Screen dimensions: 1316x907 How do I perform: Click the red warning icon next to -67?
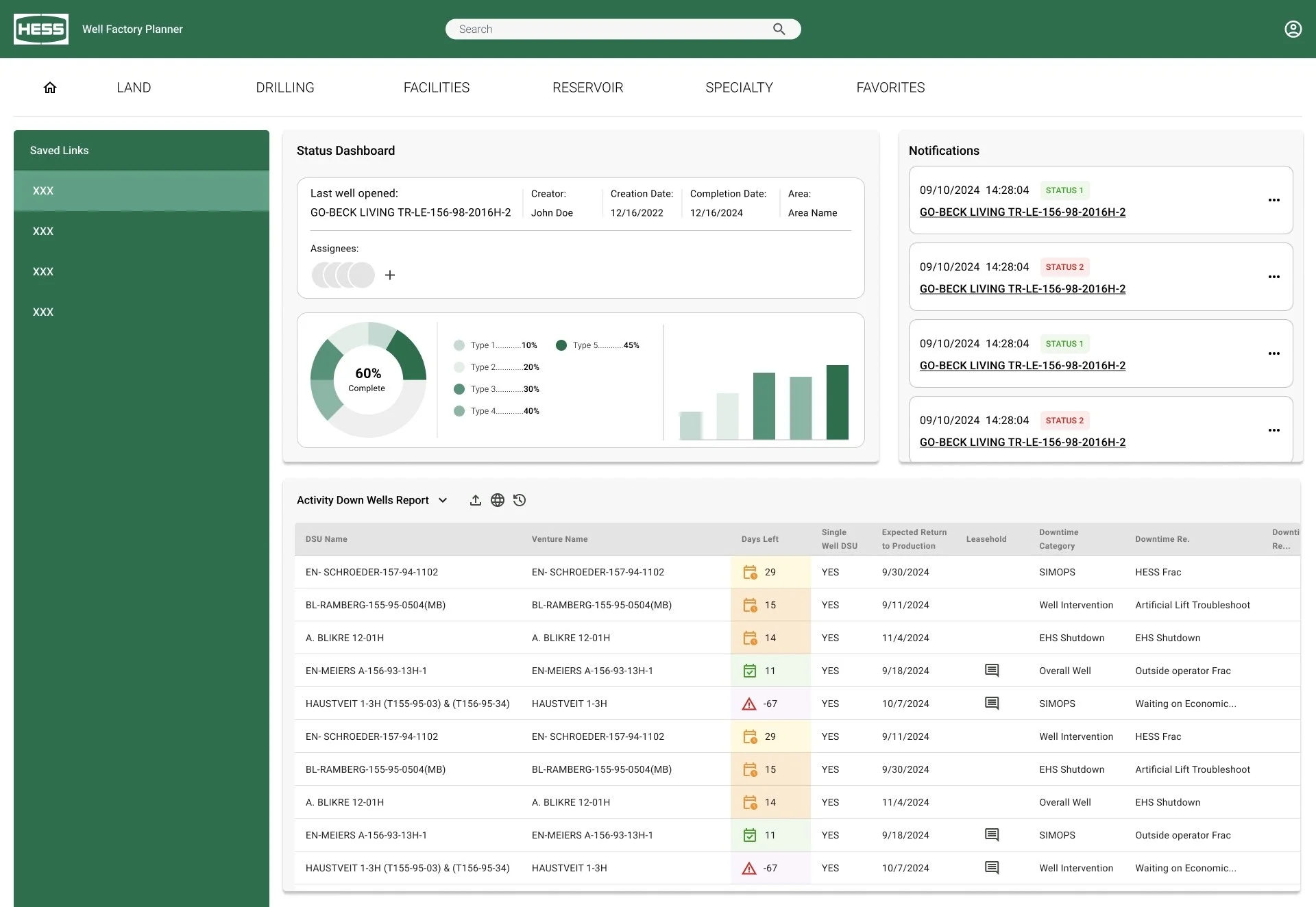(x=749, y=704)
